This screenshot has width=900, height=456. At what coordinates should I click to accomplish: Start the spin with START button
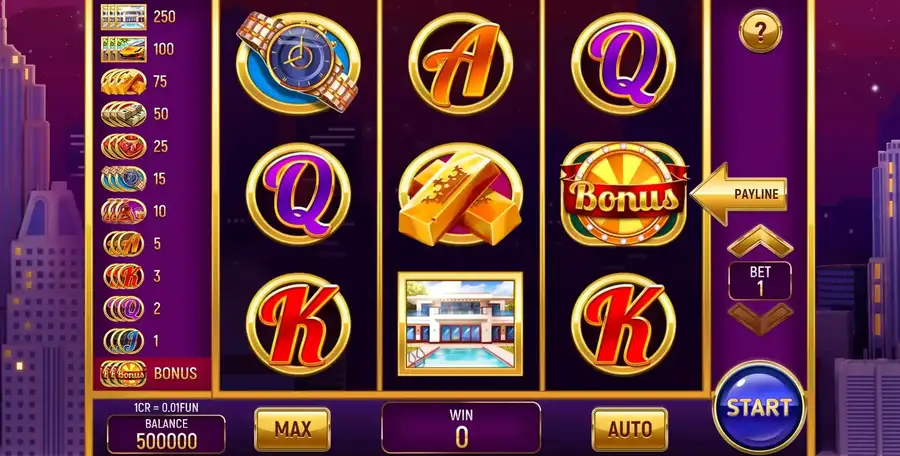pyautogui.click(x=759, y=407)
